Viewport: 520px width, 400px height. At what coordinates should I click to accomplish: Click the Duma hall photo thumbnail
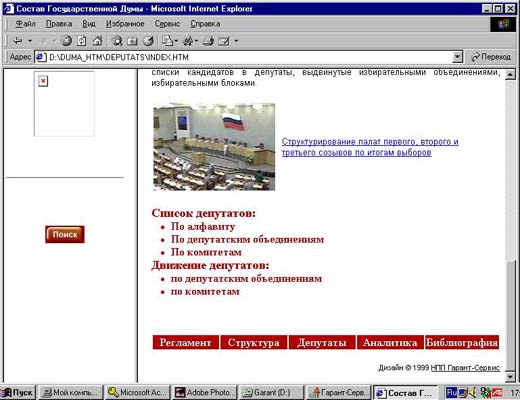point(214,147)
